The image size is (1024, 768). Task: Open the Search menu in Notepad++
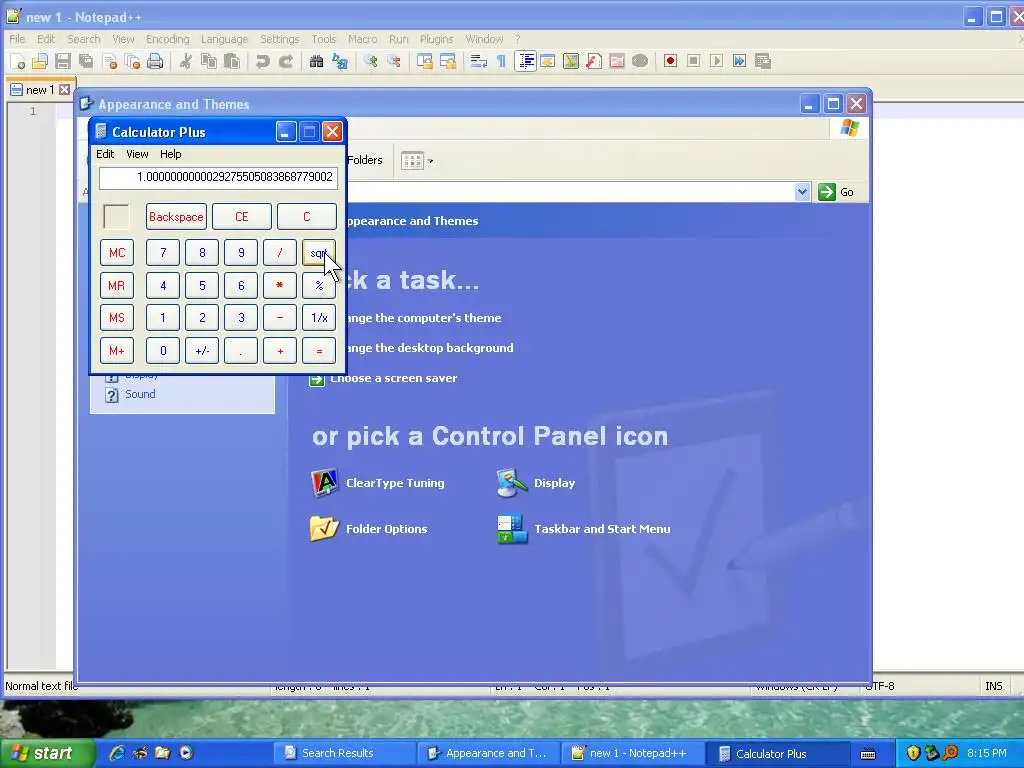[x=84, y=39]
